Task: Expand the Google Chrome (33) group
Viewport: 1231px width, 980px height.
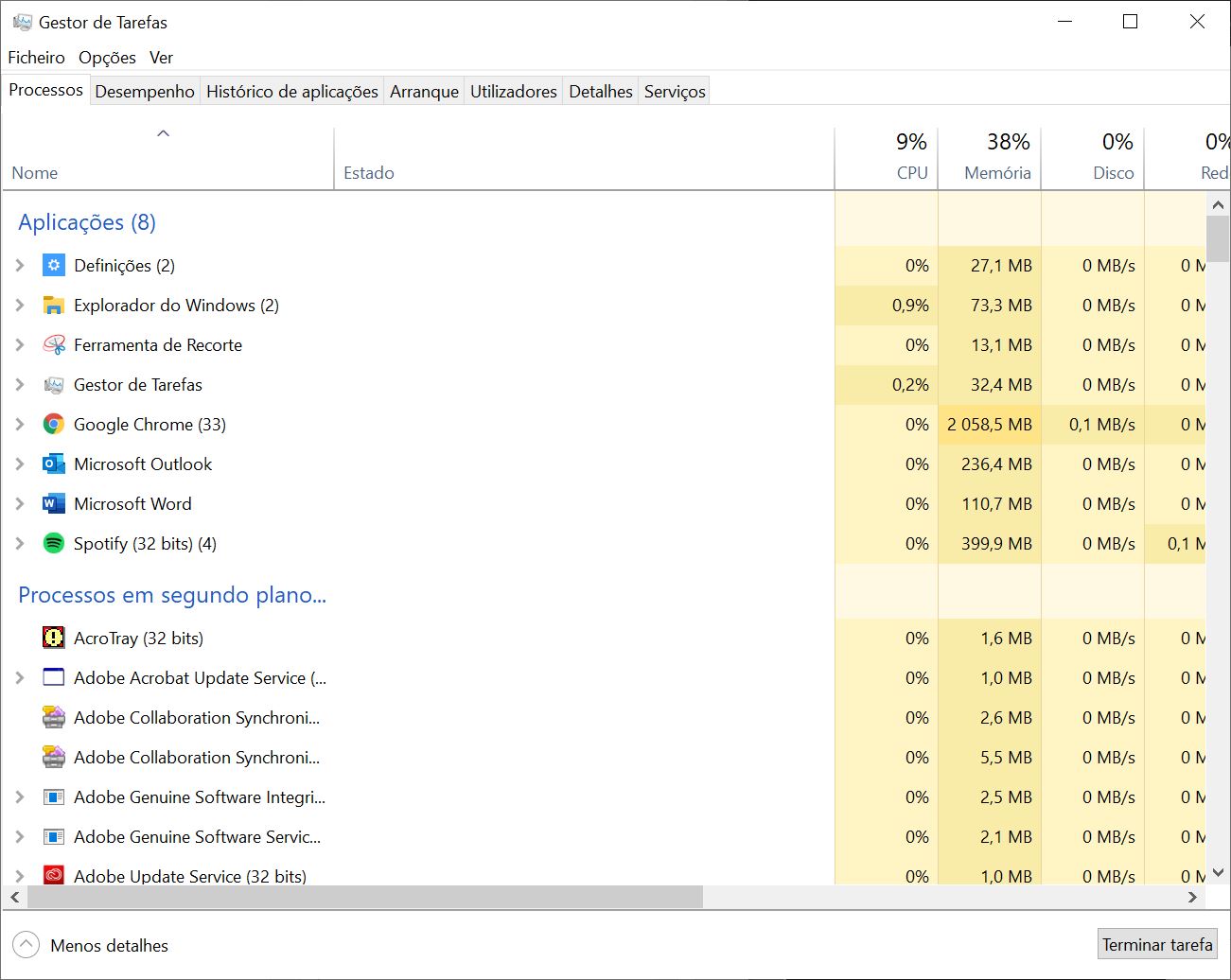Action: (20, 425)
